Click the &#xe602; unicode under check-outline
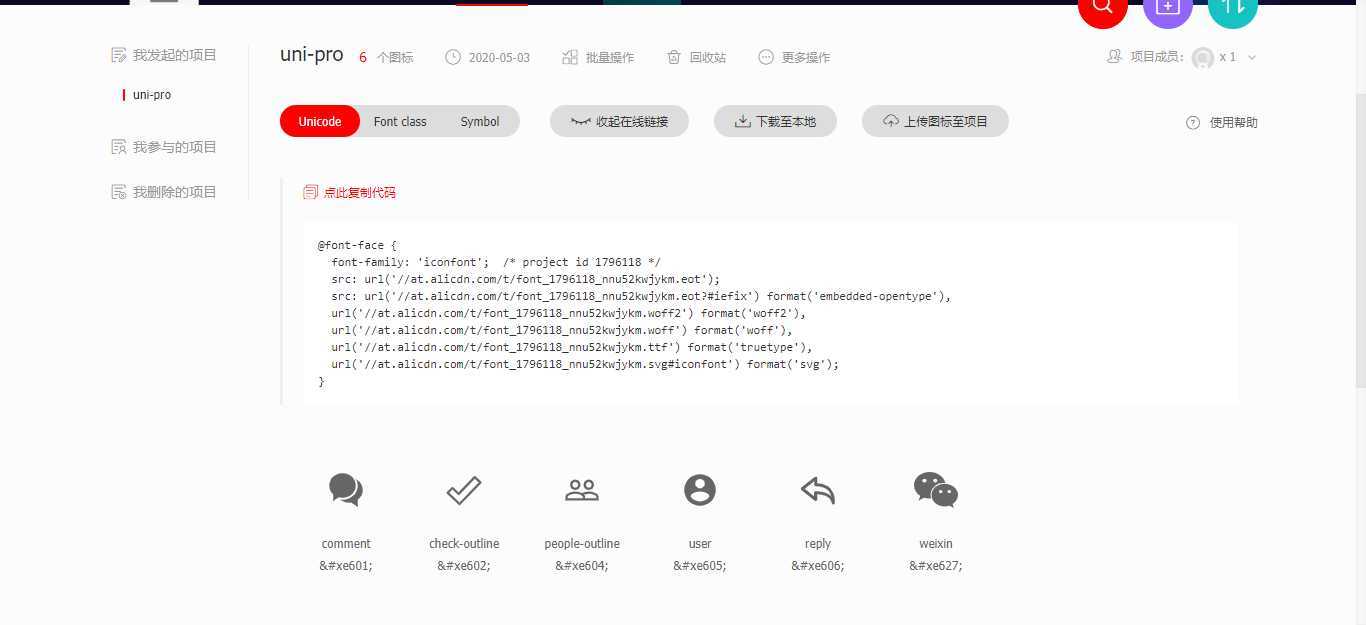1366x625 pixels. [464, 566]
